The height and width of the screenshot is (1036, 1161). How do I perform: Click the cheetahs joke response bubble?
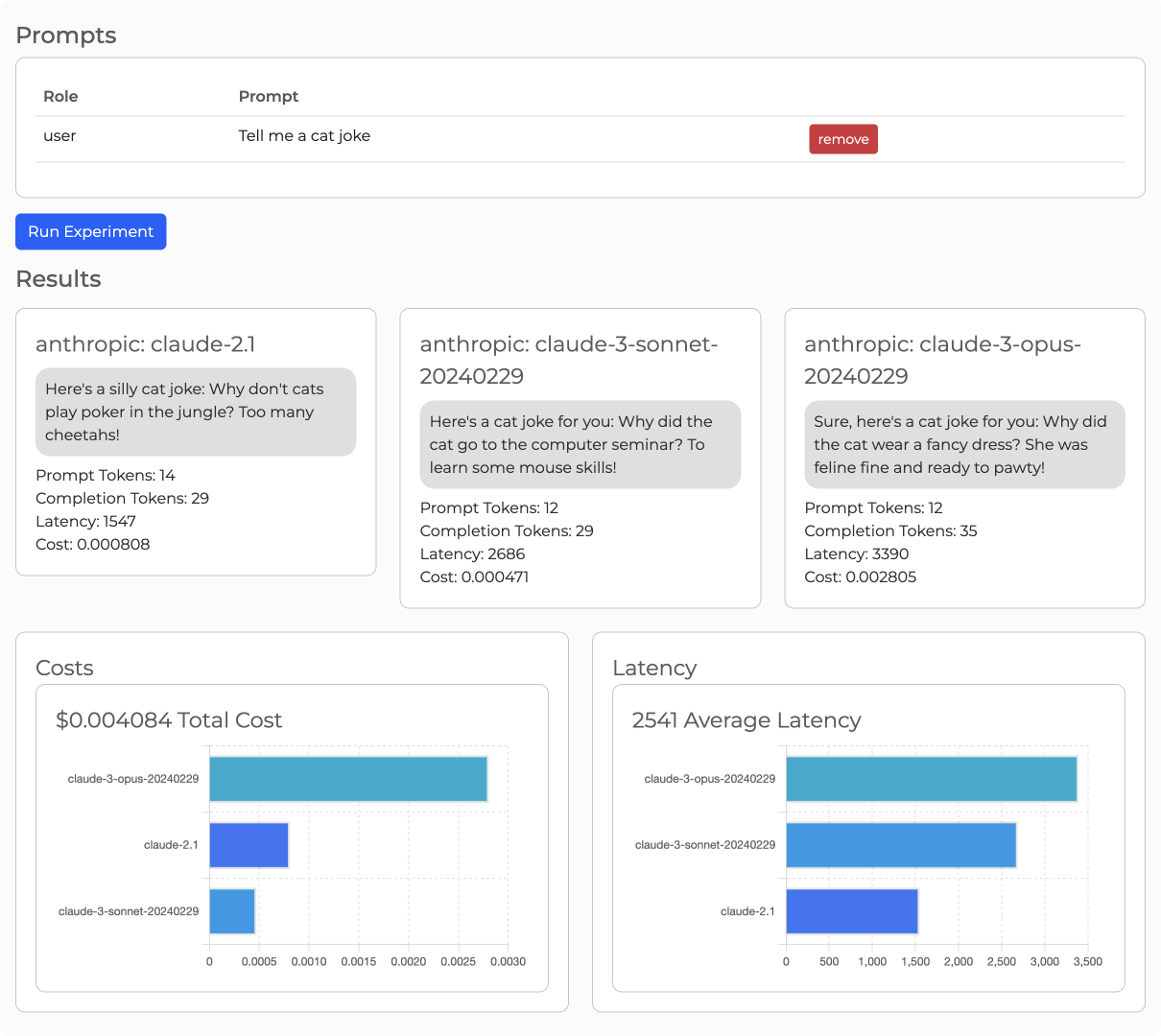(x=196, y=412)
